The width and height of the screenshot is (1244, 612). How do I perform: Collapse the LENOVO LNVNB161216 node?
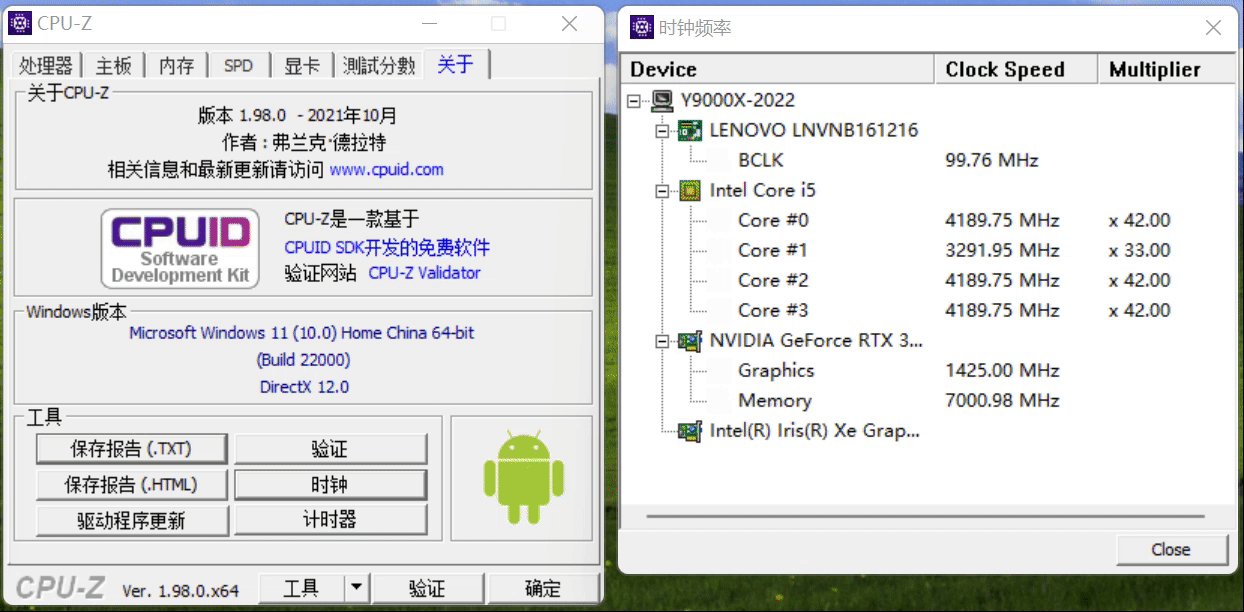(x=661, y=130)
